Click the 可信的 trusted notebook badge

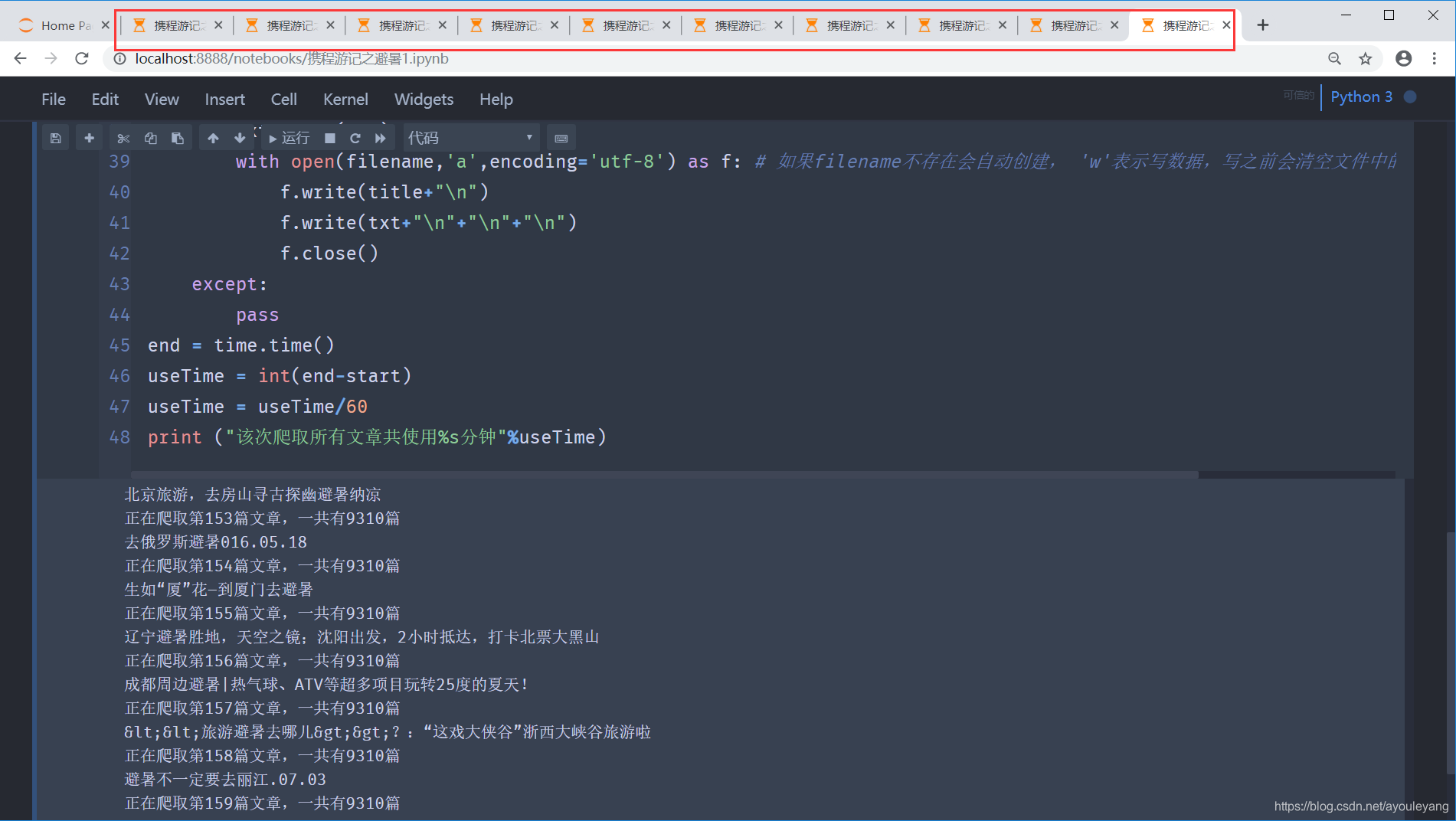[x=1298, y=95]
